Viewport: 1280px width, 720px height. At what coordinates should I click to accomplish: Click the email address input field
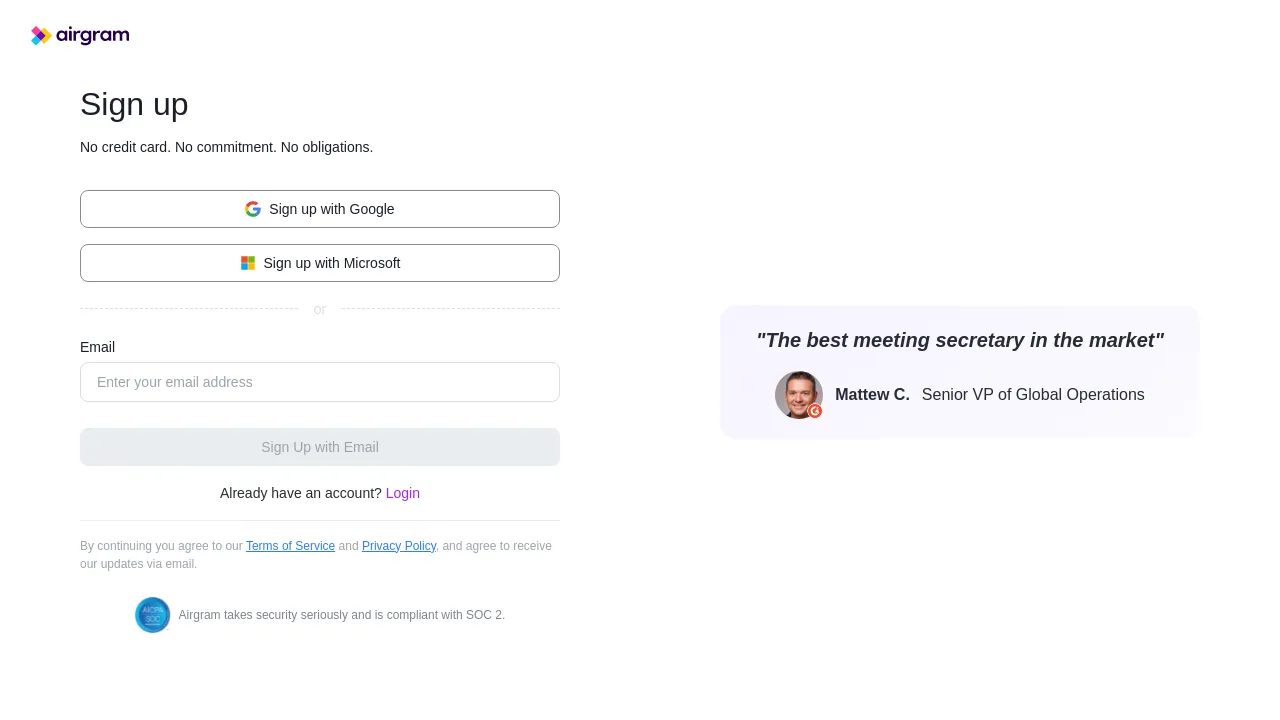(x=320, y=382)
